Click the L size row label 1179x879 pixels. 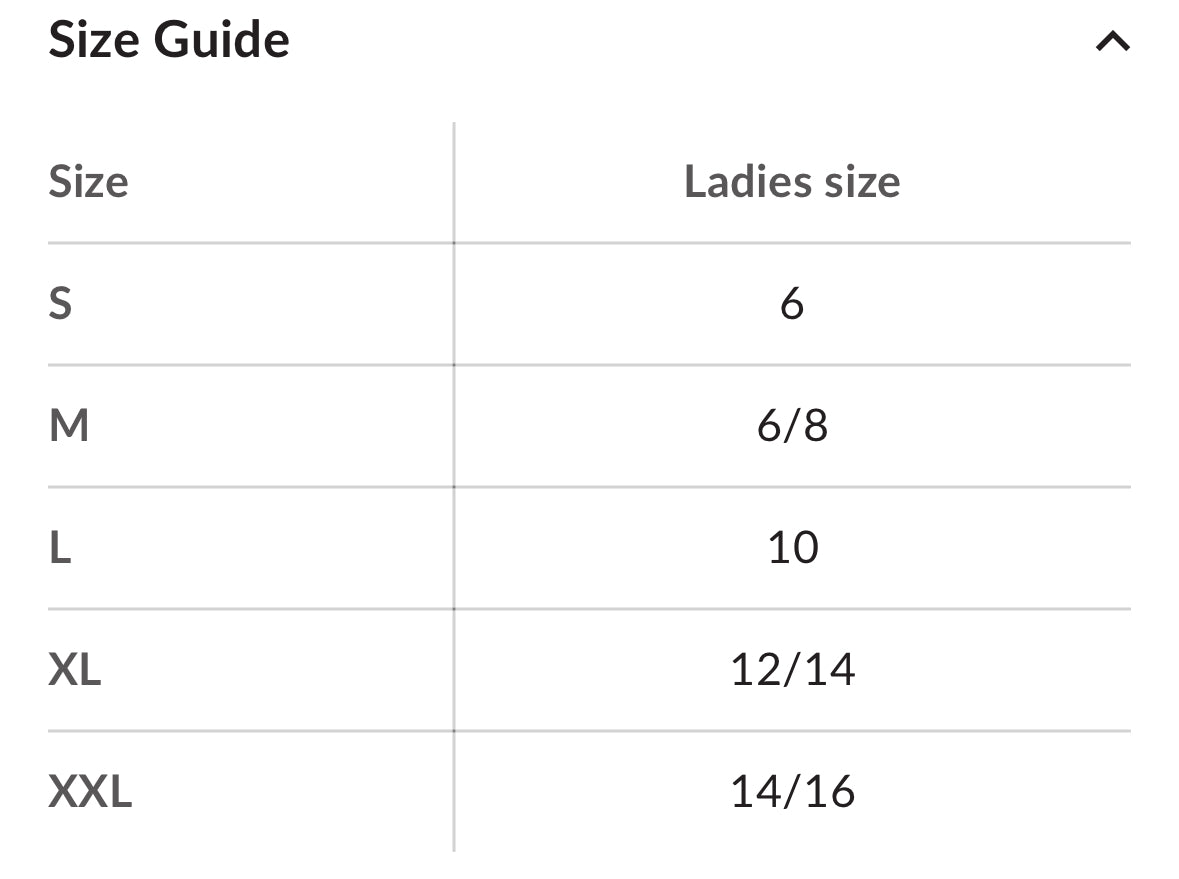tap(60, 547)
